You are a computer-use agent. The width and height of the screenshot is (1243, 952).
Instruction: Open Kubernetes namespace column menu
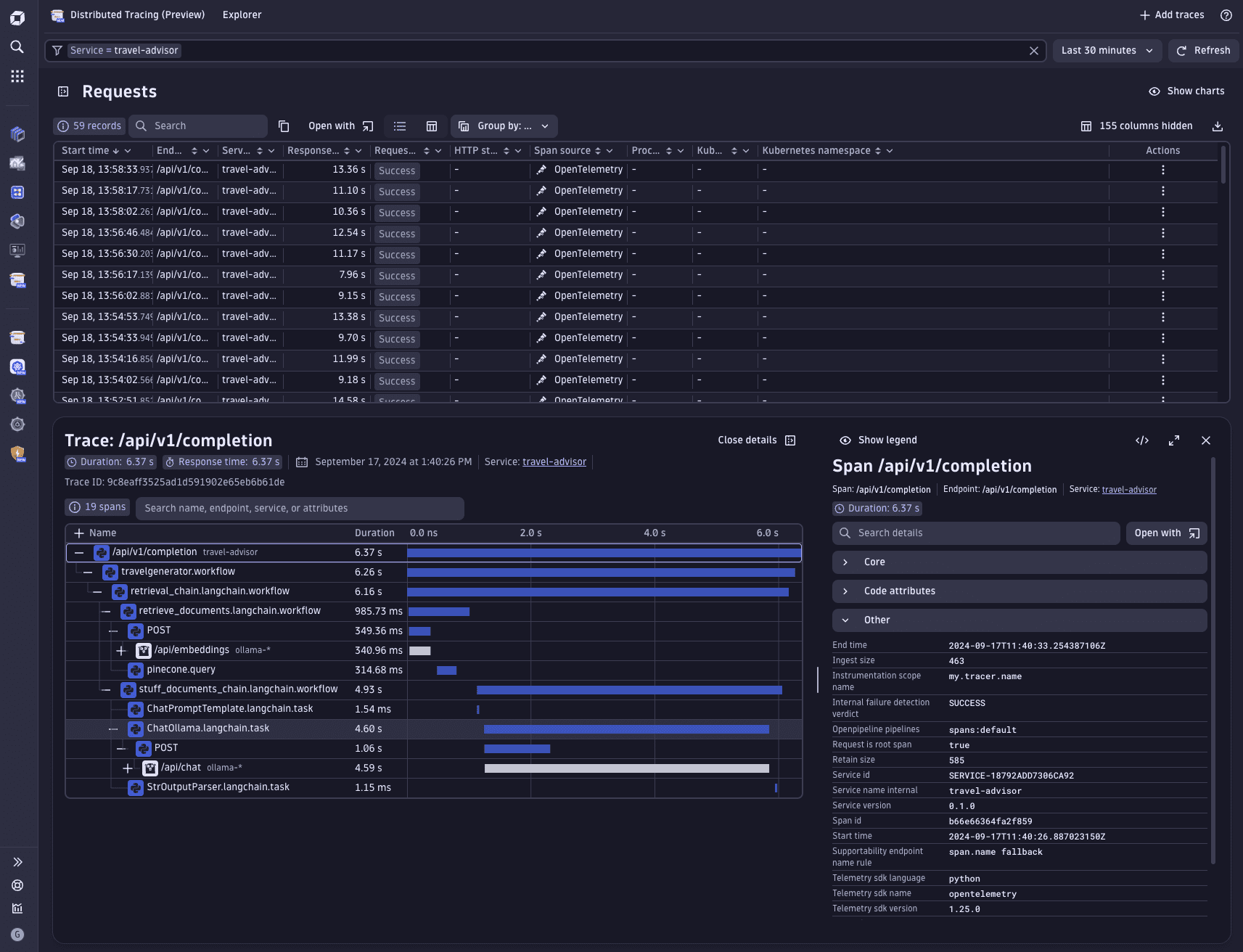click(890, 151)
